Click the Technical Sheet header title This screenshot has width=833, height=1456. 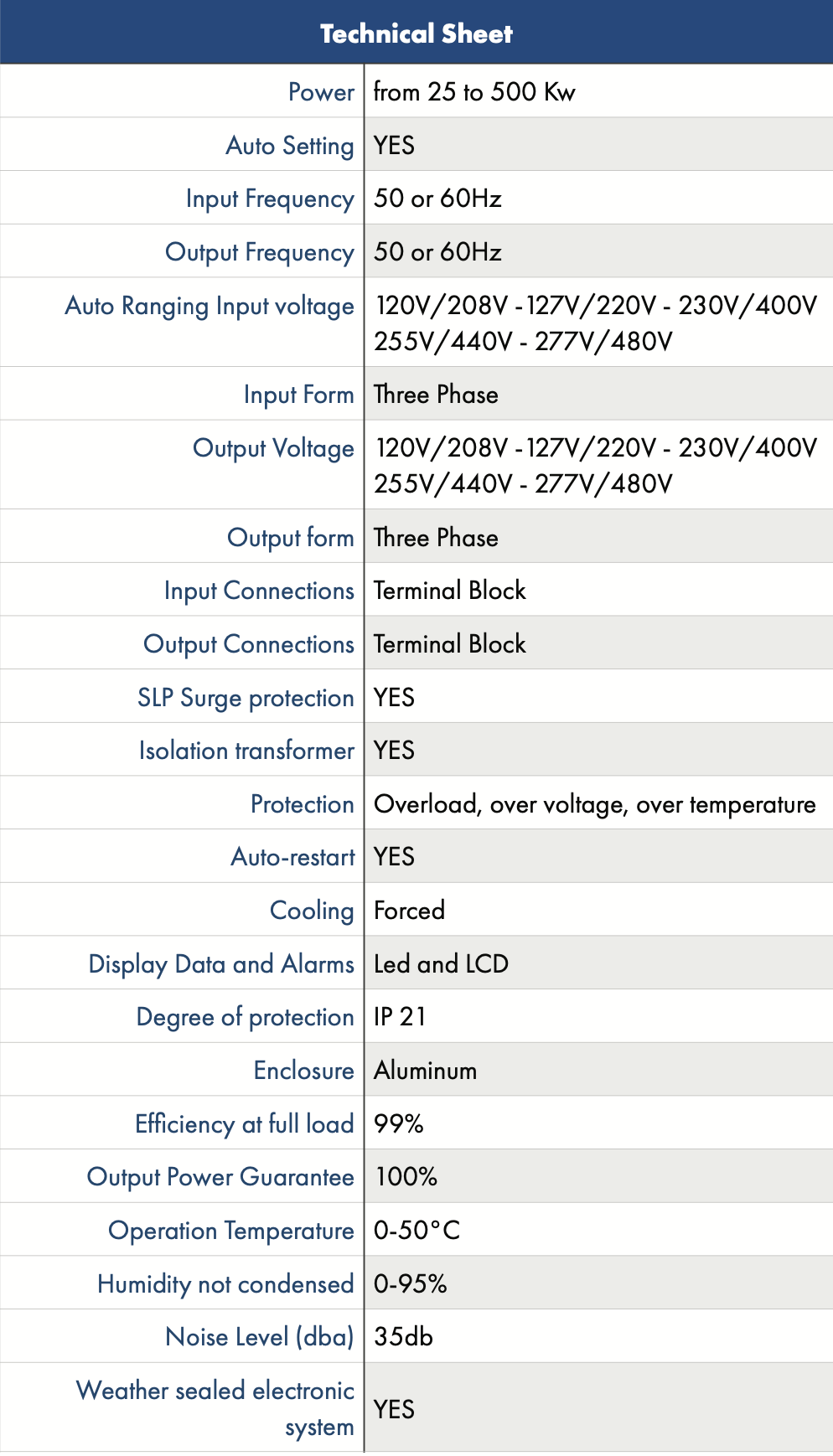416,34
